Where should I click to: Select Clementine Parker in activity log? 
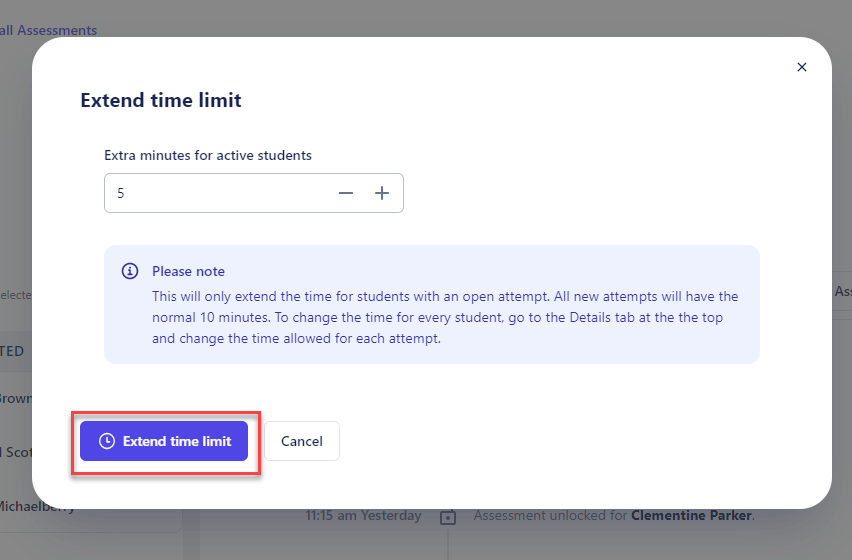(x=691, y=515)
